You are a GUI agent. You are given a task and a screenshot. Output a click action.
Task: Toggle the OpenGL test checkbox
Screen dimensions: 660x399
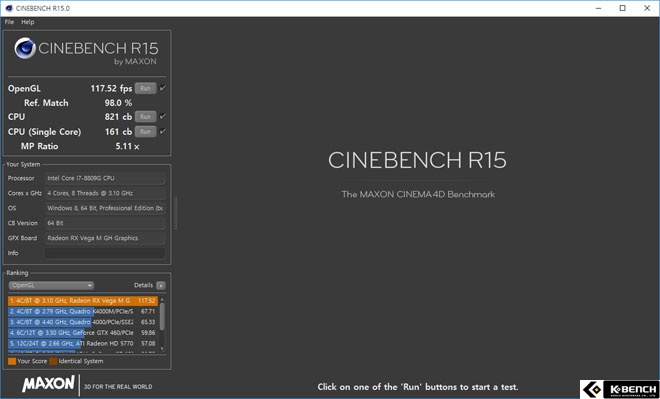click(162, 88)
